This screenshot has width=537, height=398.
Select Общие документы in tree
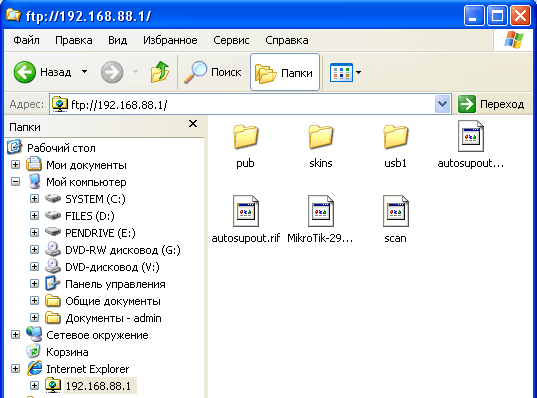pos(113,301)
